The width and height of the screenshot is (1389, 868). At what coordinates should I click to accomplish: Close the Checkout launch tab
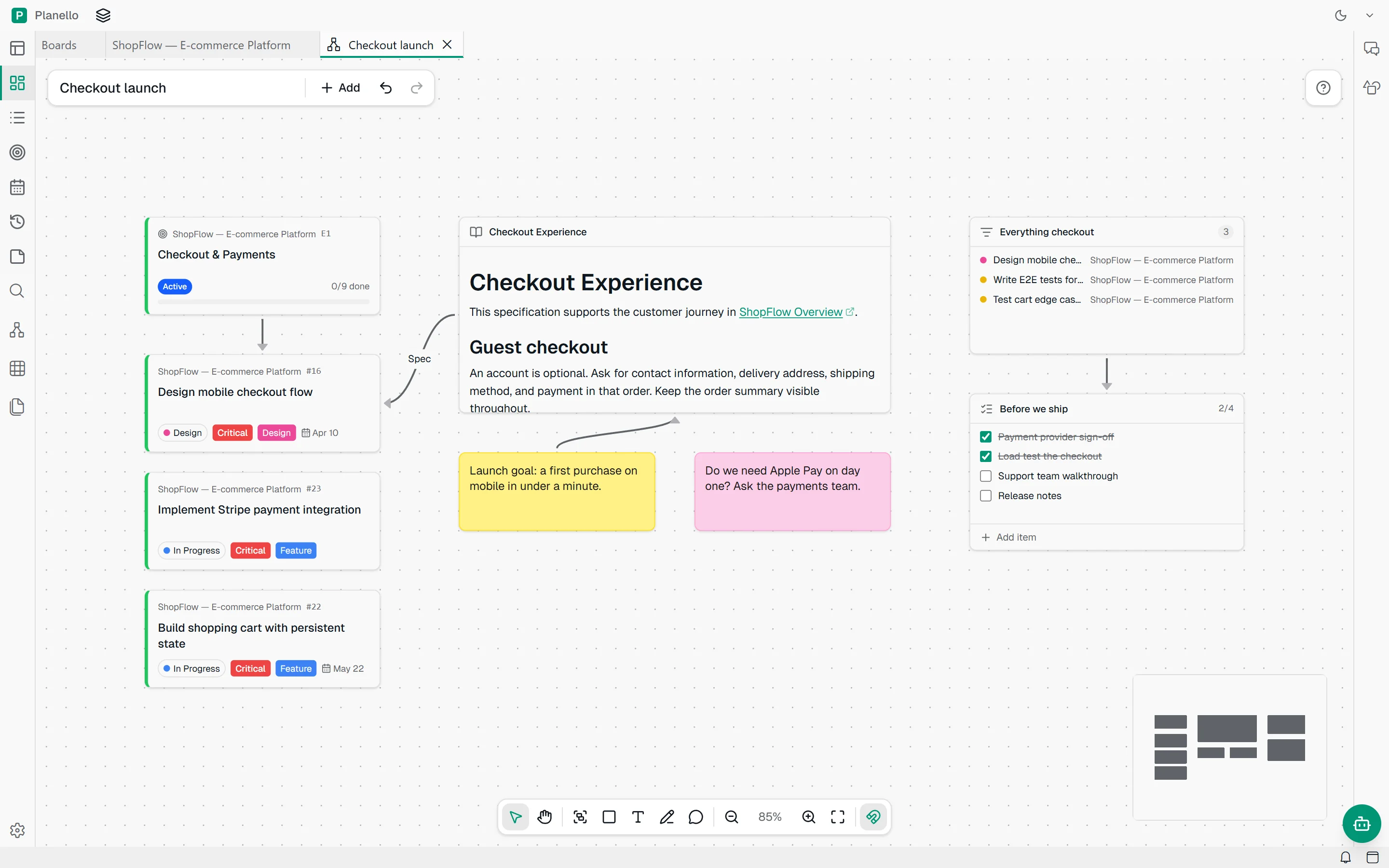point(447,44)
